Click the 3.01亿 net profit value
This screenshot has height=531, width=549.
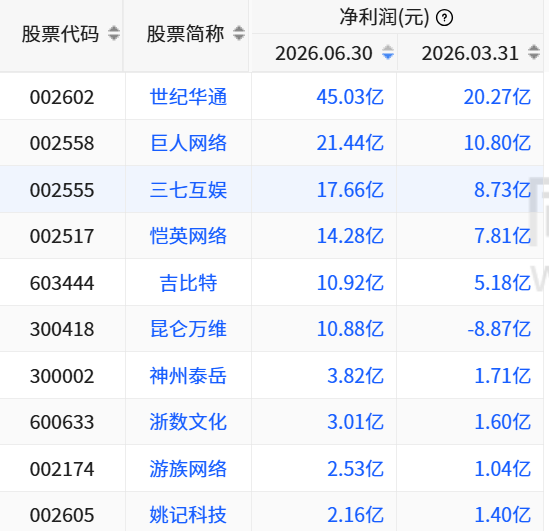click(355, 422)
